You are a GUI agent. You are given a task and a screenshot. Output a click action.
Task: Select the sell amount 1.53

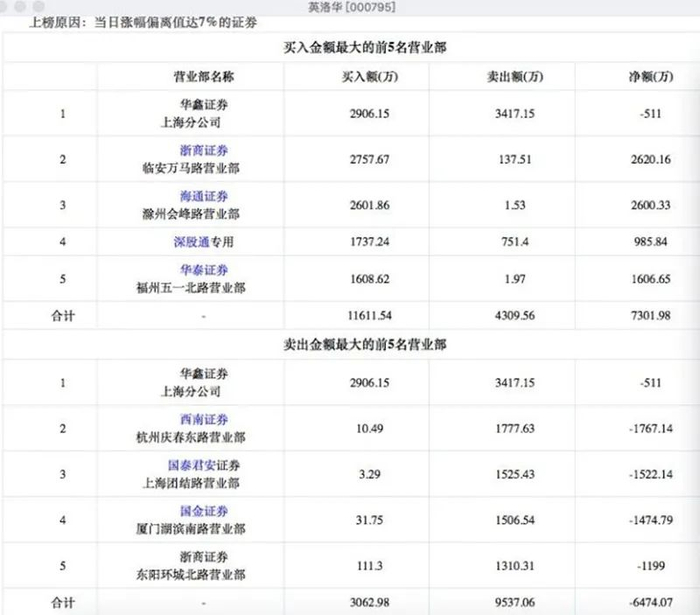[x=515, y=205]
